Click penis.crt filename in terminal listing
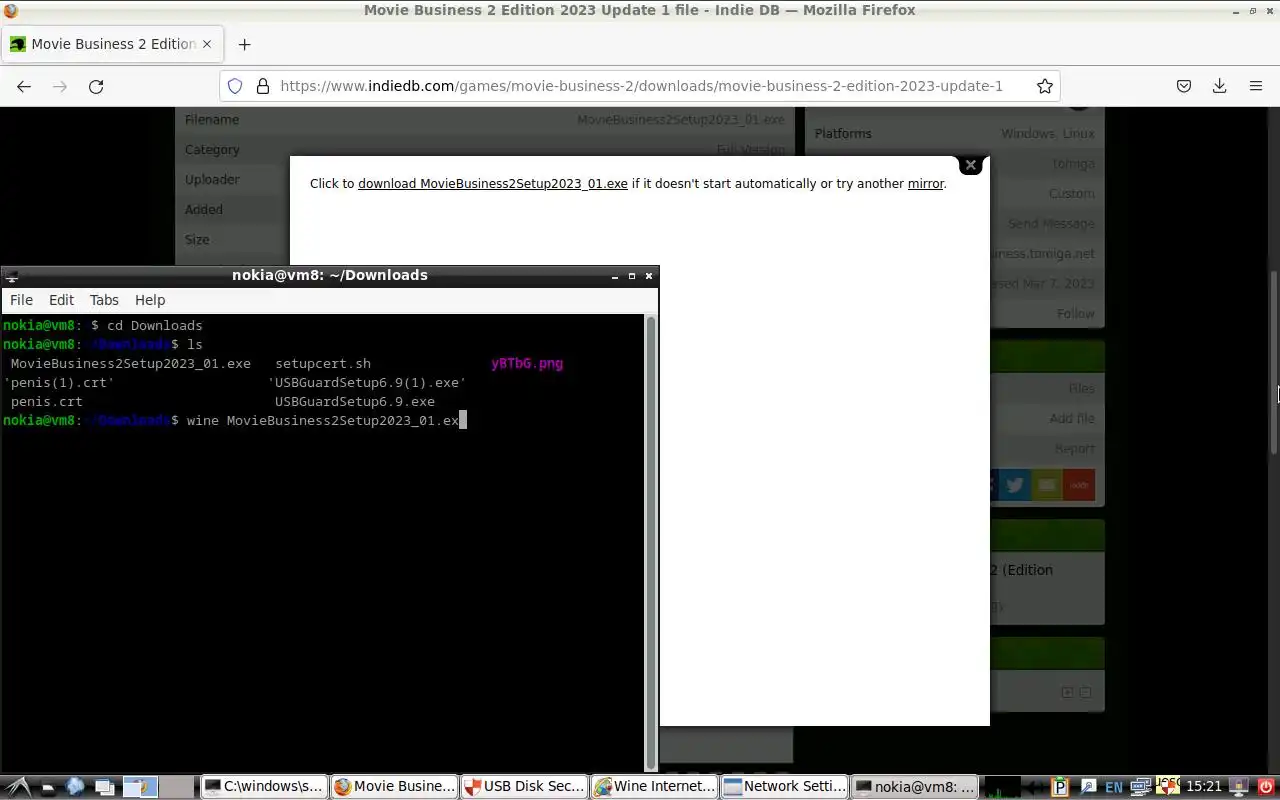The image size is (1280, 800). [x=47, y=402]
